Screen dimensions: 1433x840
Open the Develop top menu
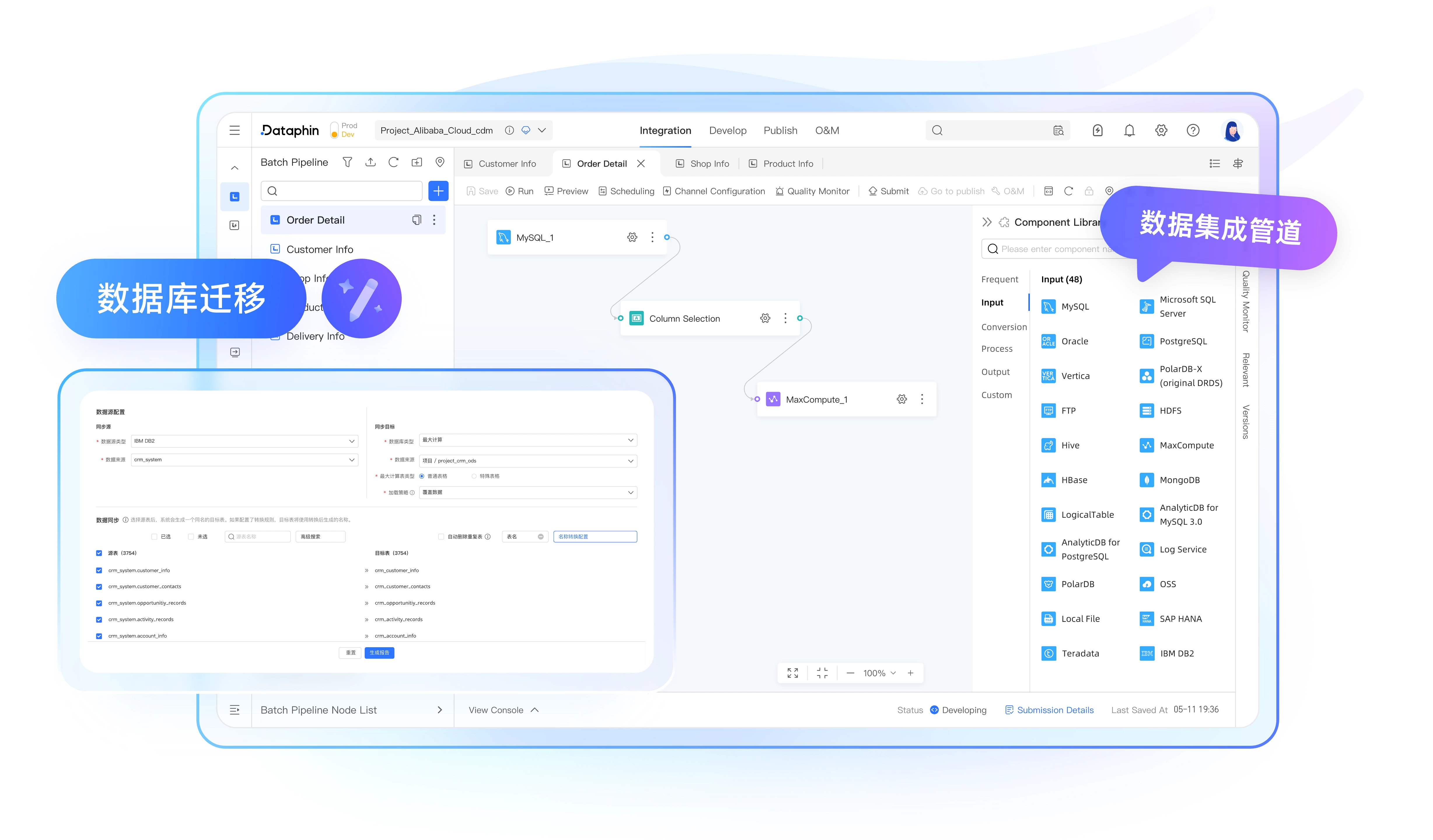(727, 131)
